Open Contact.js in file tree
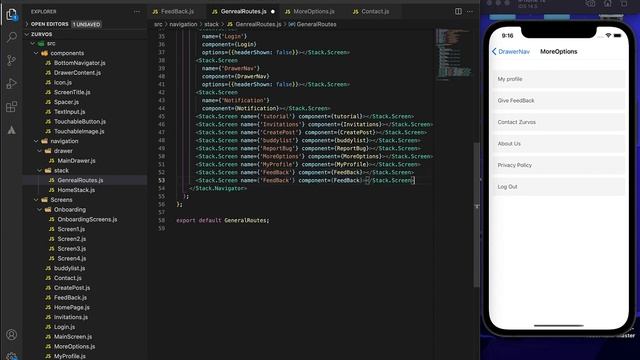The width and height of the screenshot is (640, 360). tap(68, 278)
